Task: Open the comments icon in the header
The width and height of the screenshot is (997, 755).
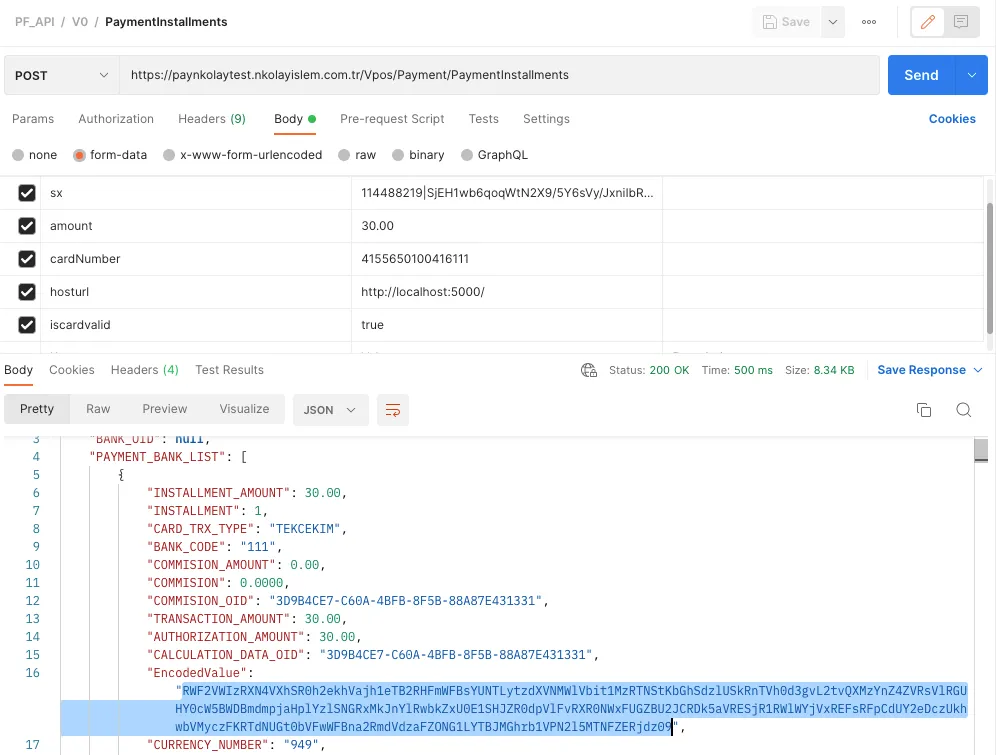Action: tap(961, 22)
